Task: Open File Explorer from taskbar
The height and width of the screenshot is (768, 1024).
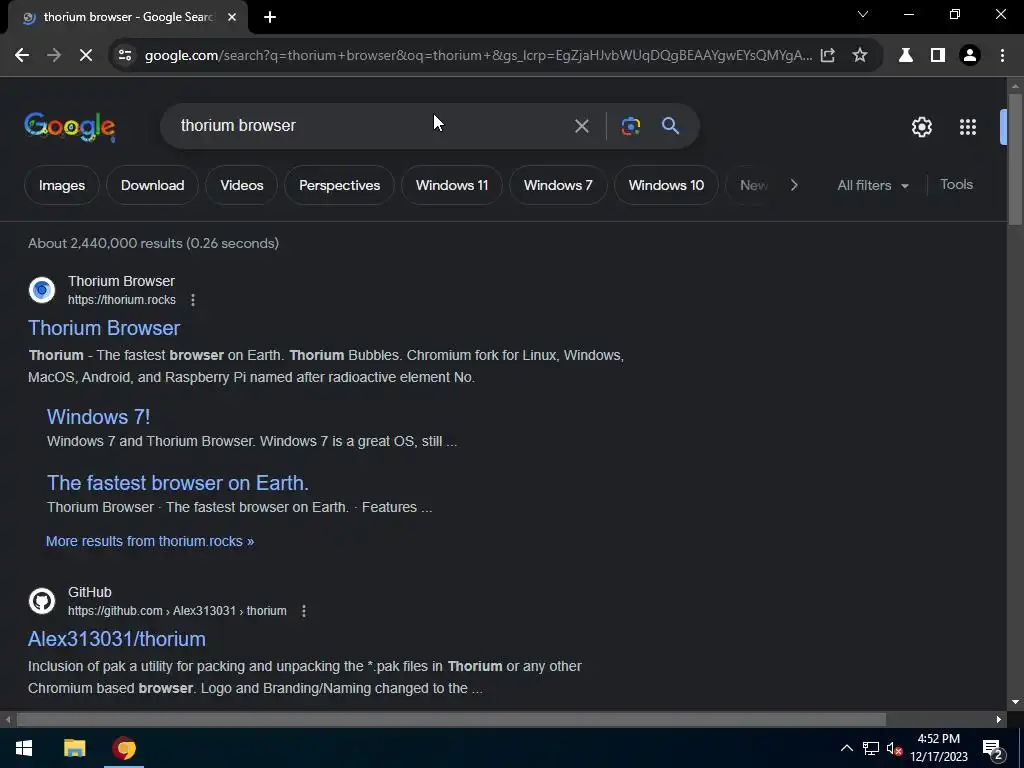Action: pyautogui.click(x=74, y=748)
